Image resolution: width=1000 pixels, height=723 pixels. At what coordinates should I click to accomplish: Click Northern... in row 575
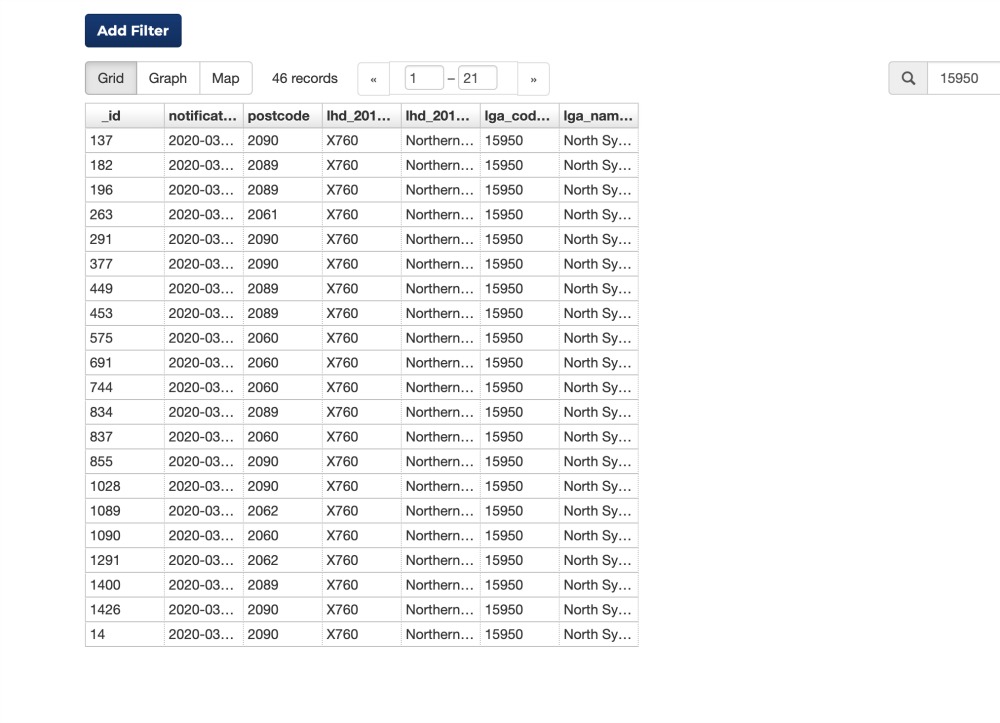[440, 338]
